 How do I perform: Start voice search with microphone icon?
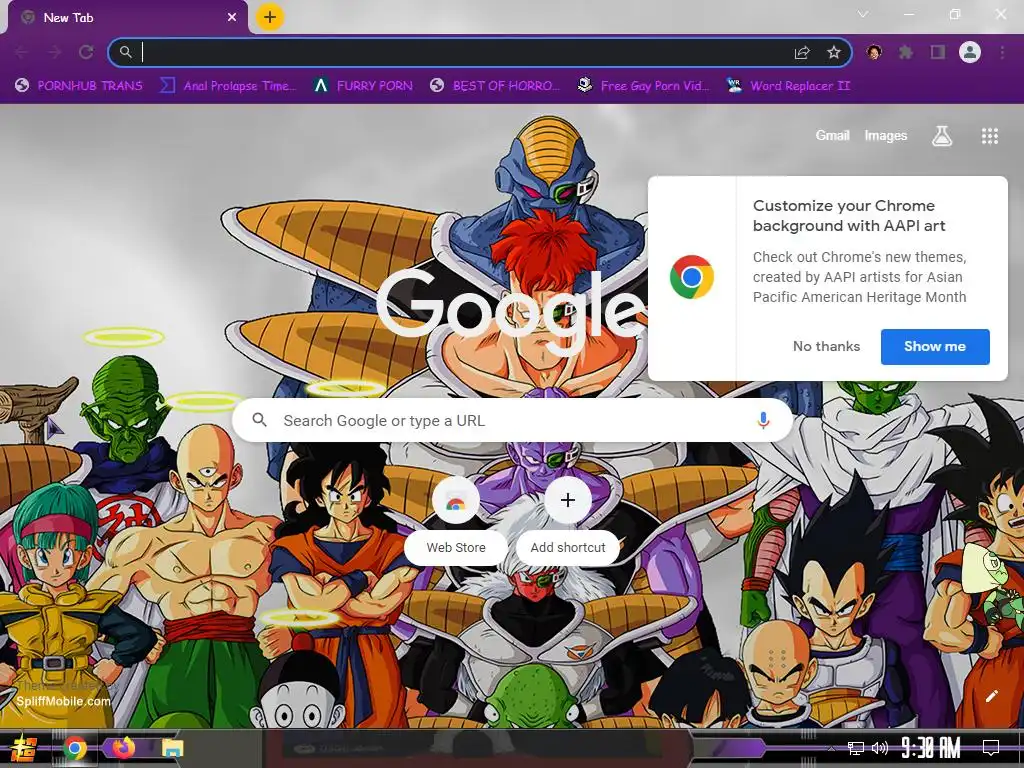(x=763, y=421)
